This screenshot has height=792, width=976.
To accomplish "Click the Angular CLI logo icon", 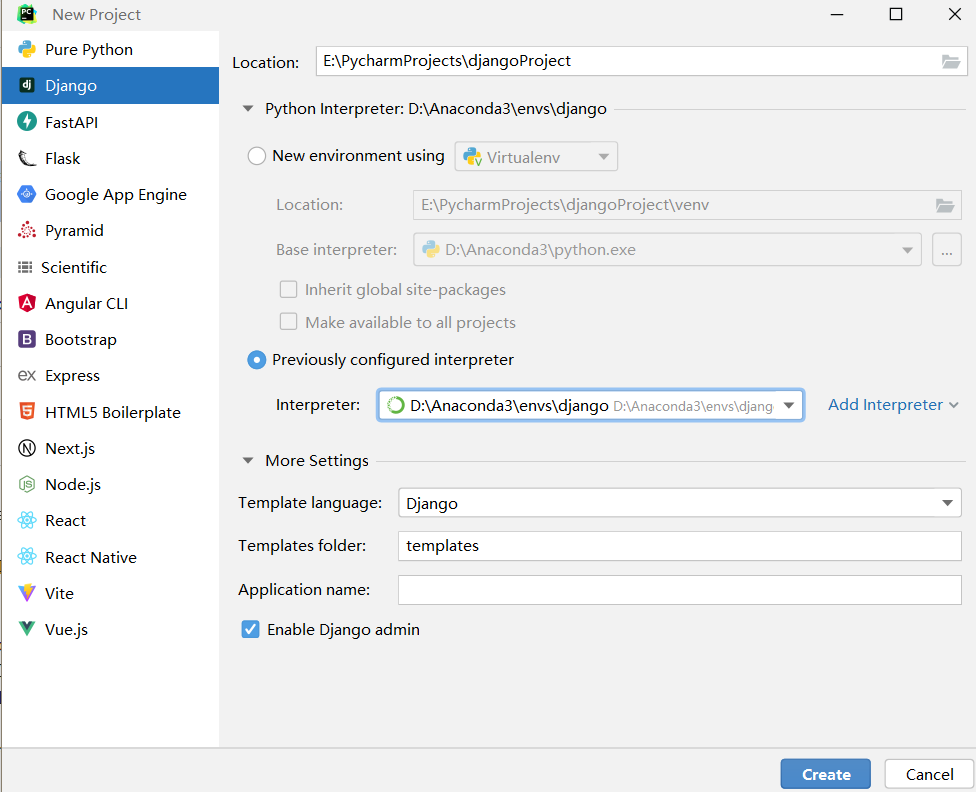I will pos(27,303).
